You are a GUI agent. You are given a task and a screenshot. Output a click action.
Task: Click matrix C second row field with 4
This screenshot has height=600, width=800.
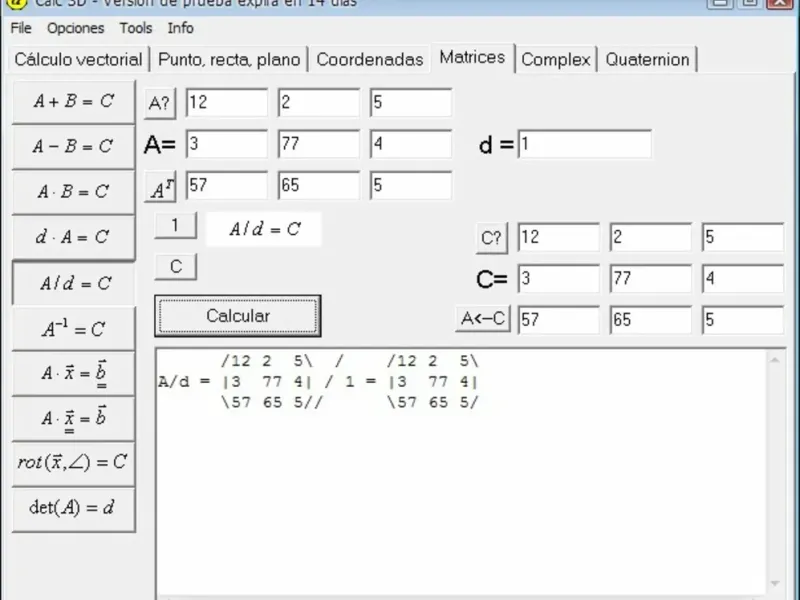tap(743, 279)
